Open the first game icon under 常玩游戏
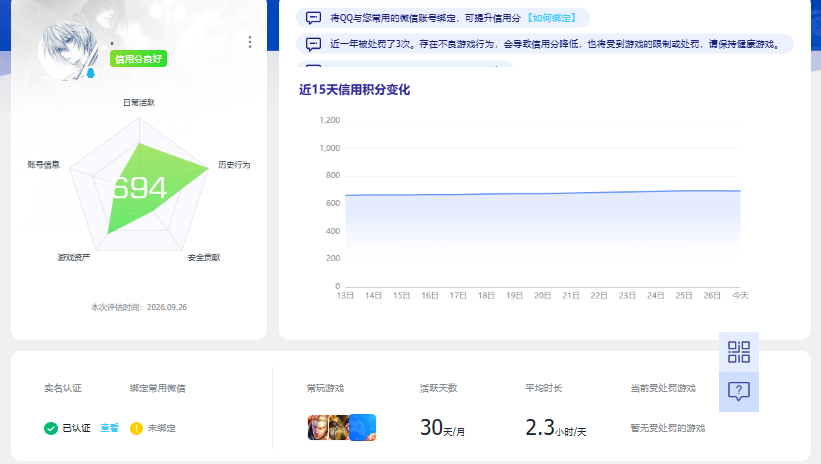The height and width of the screenshot is (464, 821). coord(317,427)
